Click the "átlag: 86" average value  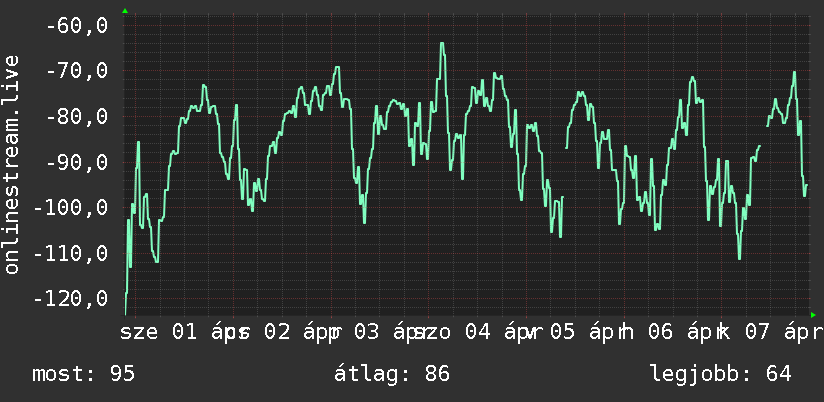click(392, 374)
